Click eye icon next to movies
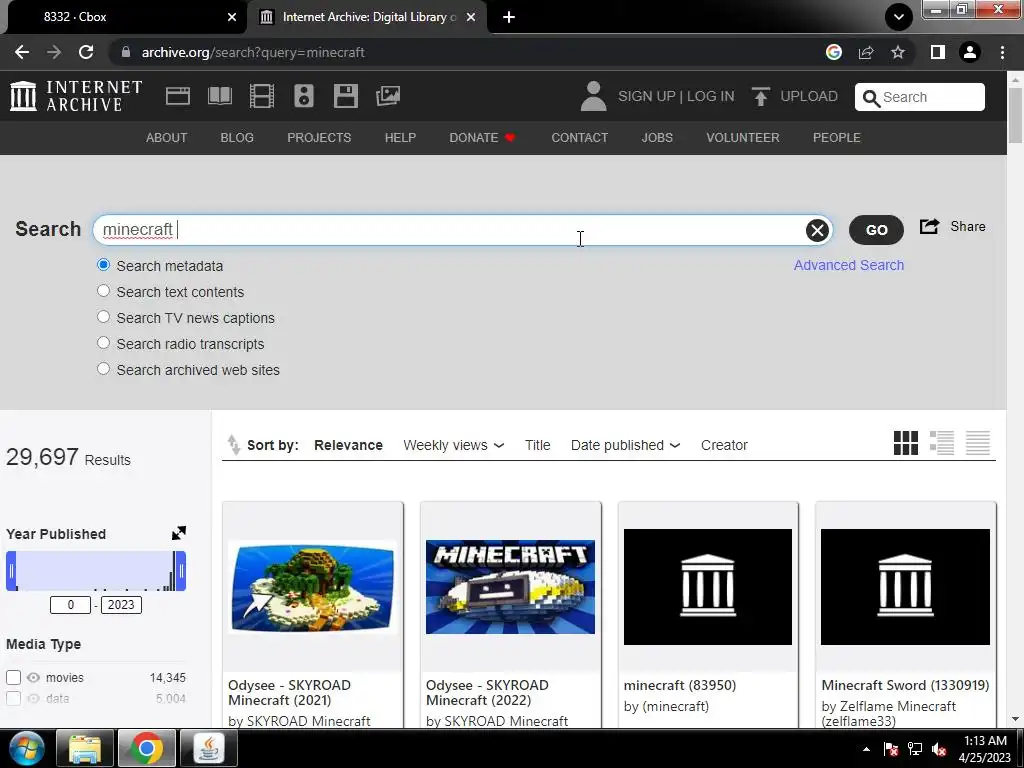The width and height of the screenshot is (1024, 768). [33, 677]
